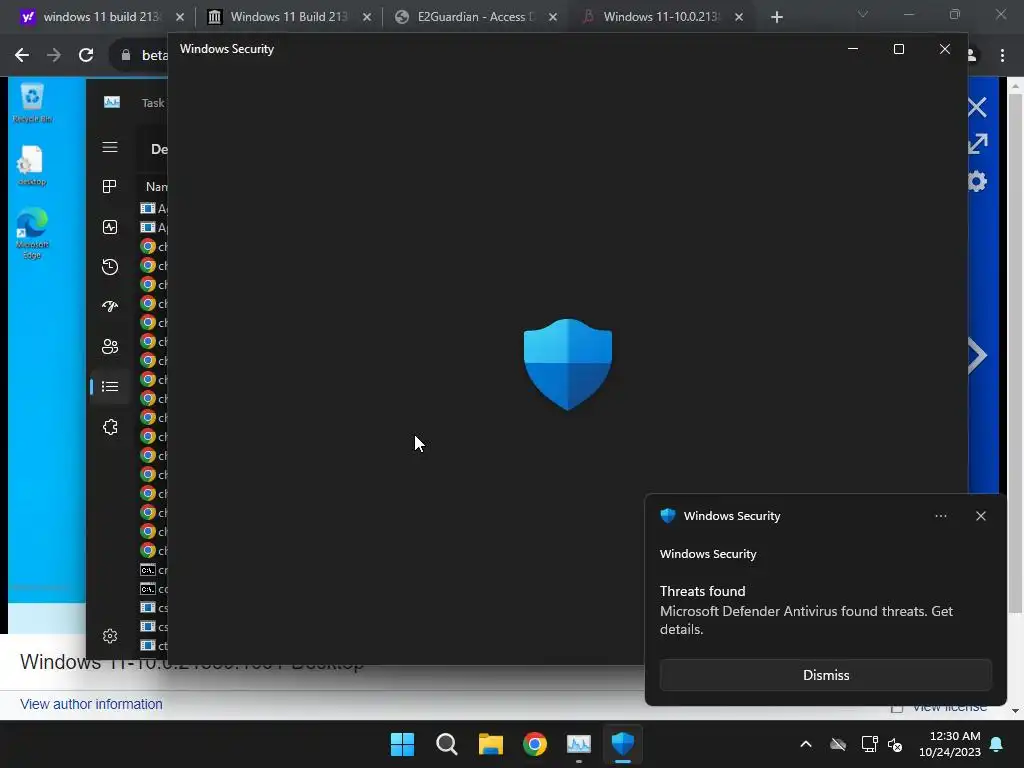Click the next arrow chevron on page
The height and width of the screenshot is (768, 1024).
point(978,356)
